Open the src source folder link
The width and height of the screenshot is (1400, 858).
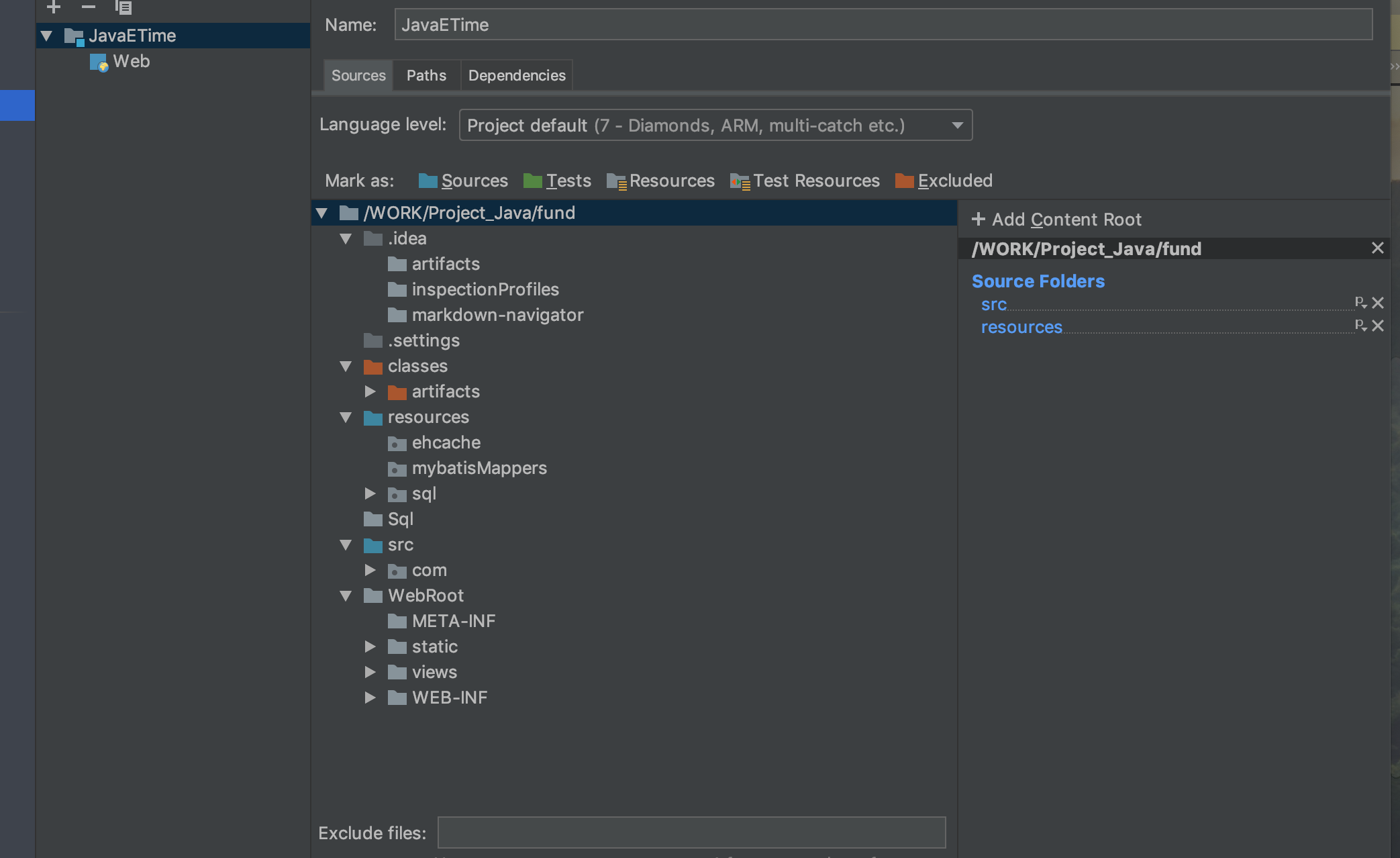coord(993,304)
